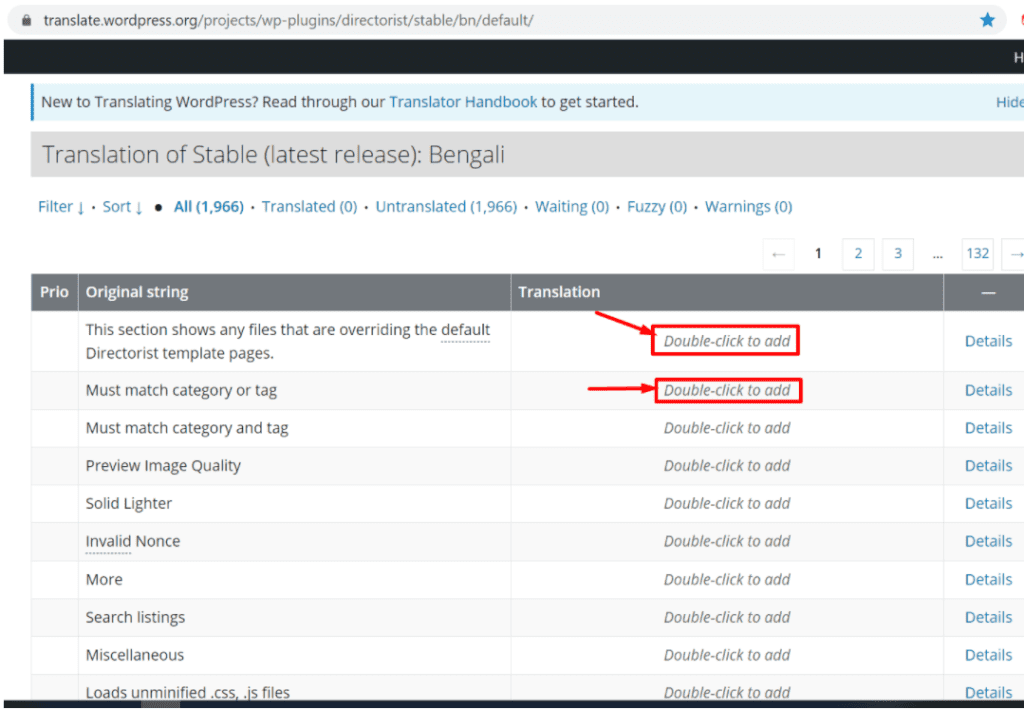
Task: Expand the Sort options
Action: (122, 207)
